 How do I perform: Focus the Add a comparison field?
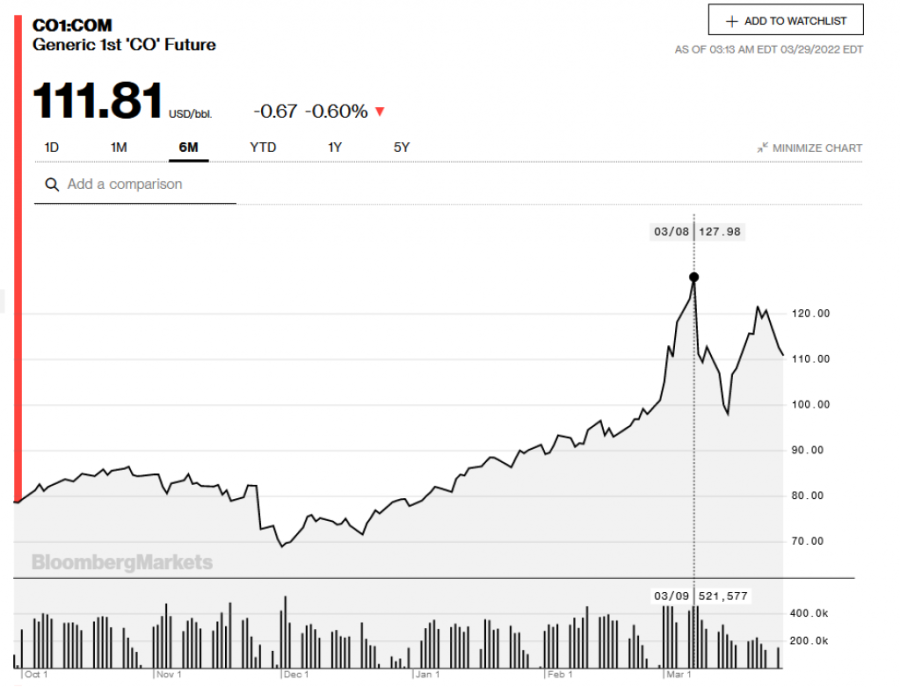coord(140,185)
